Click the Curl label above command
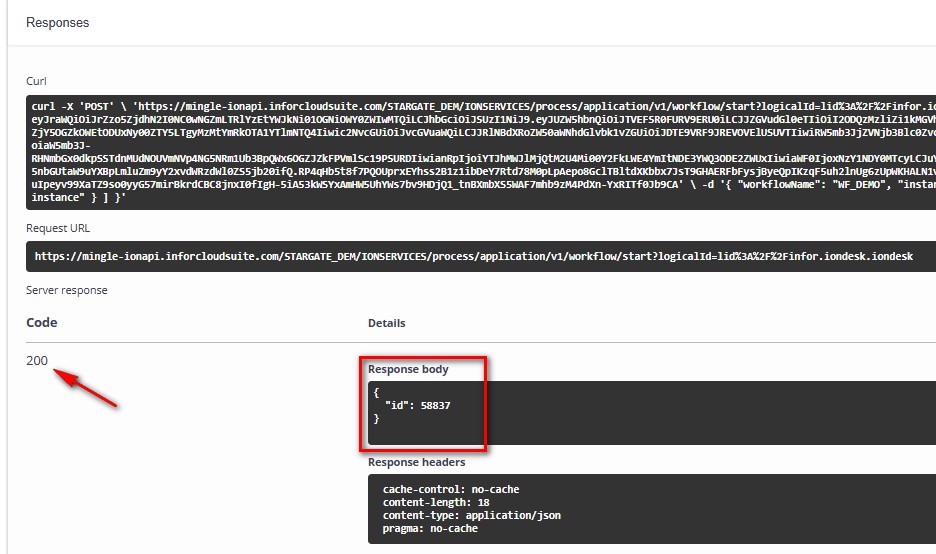The image size is (936, 554). click(x=36, y=81)
